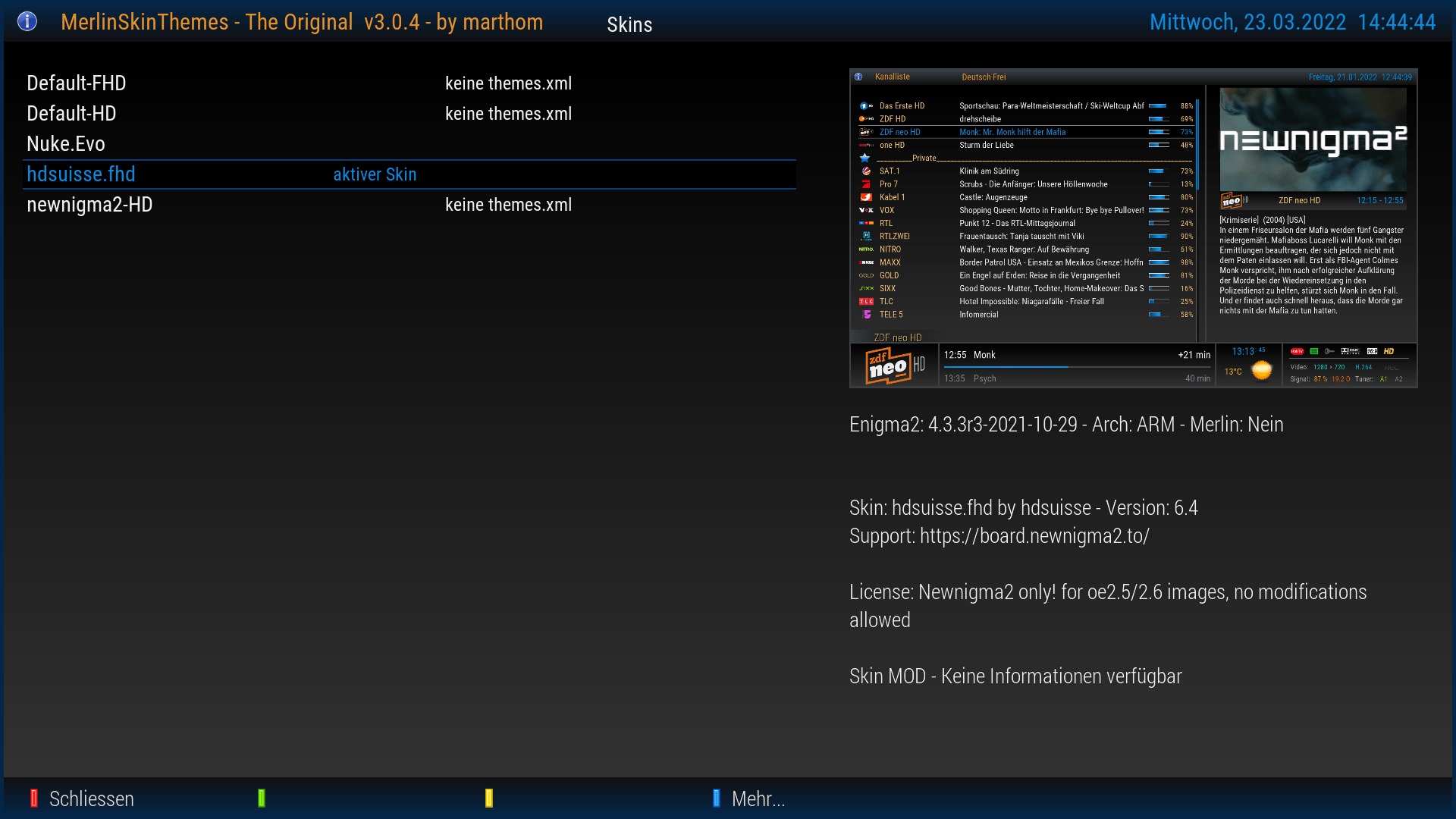Pick the newnigma2-HD skin entry
The height and width of the screenshot is (819, 1456).
click(89, 205)
